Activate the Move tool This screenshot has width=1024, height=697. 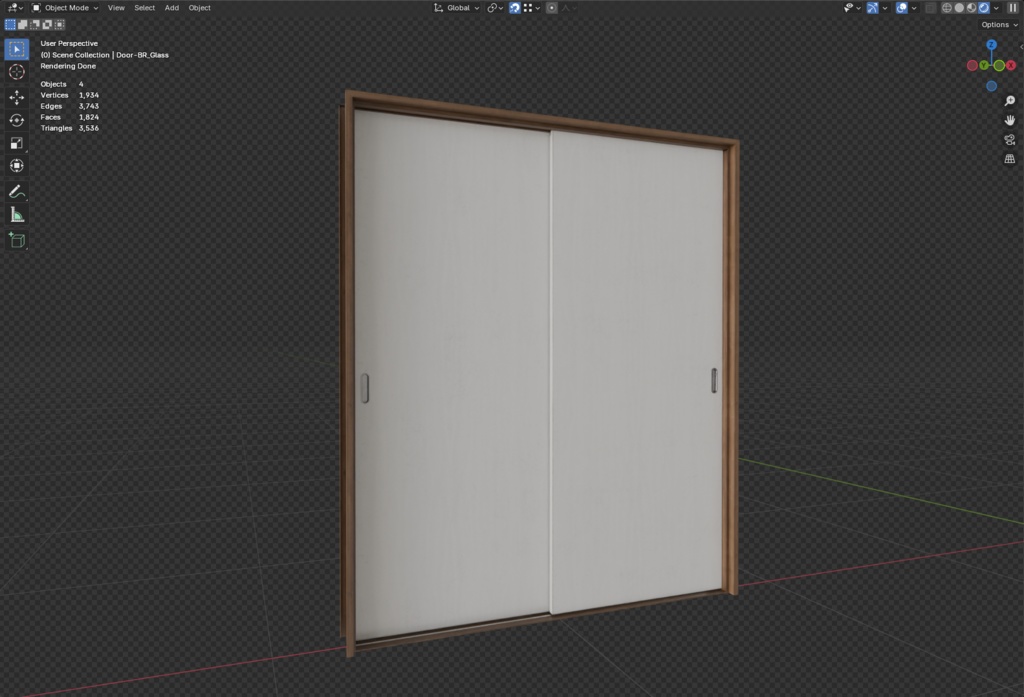click(17, 97)
